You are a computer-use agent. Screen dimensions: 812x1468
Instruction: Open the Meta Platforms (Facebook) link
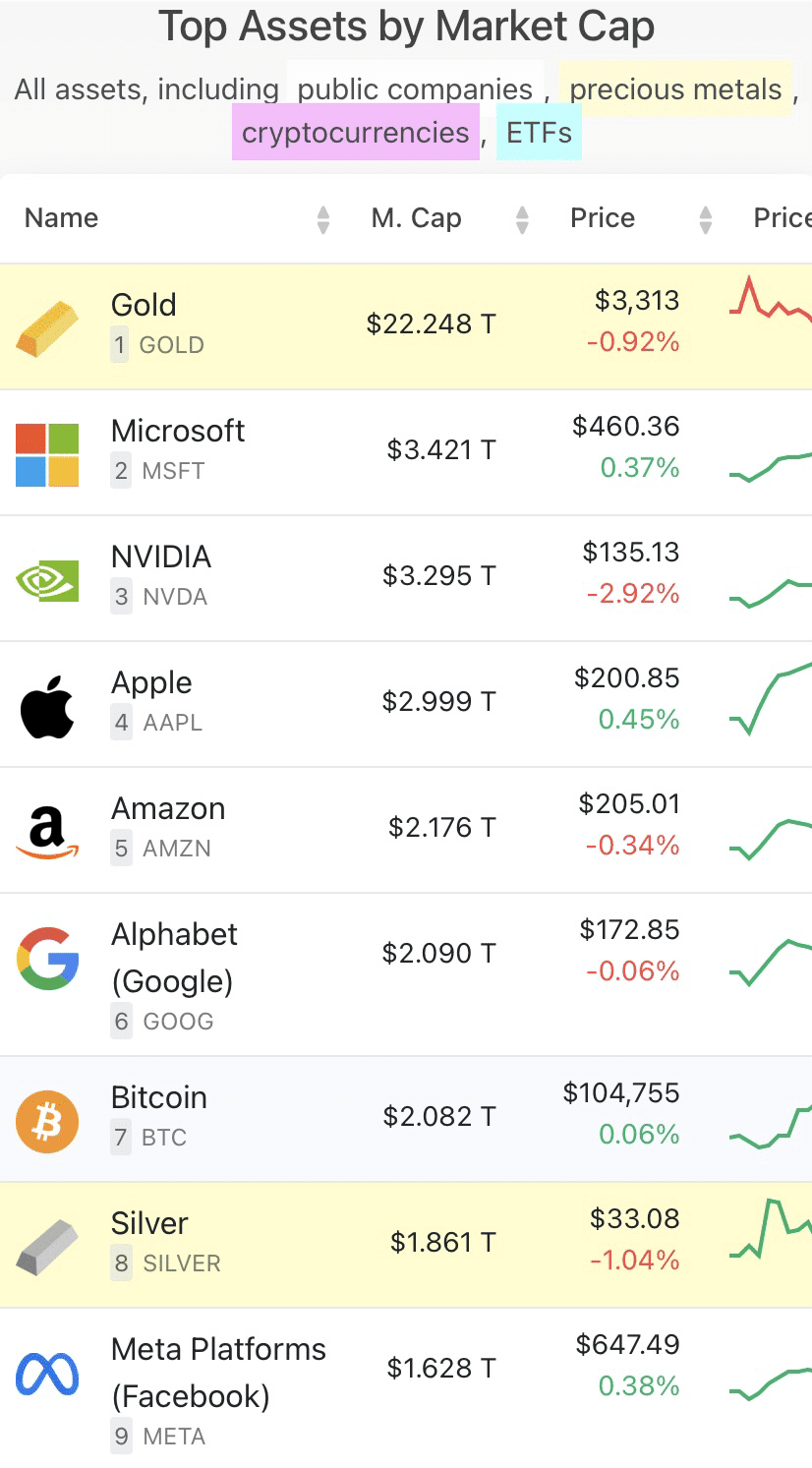pyautogui.click(x=218, y=1372)
